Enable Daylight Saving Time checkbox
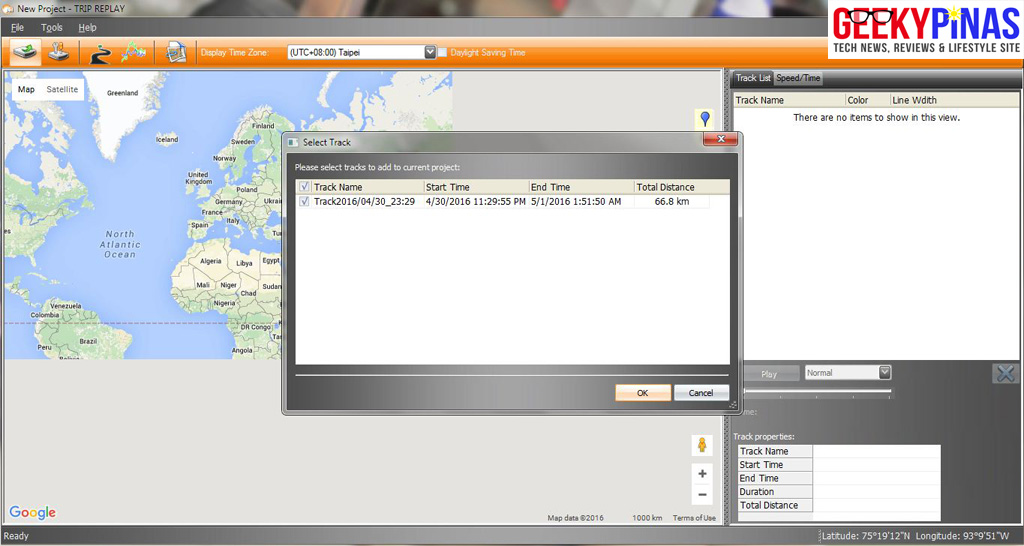1024x546 pixels. [442, 52]
